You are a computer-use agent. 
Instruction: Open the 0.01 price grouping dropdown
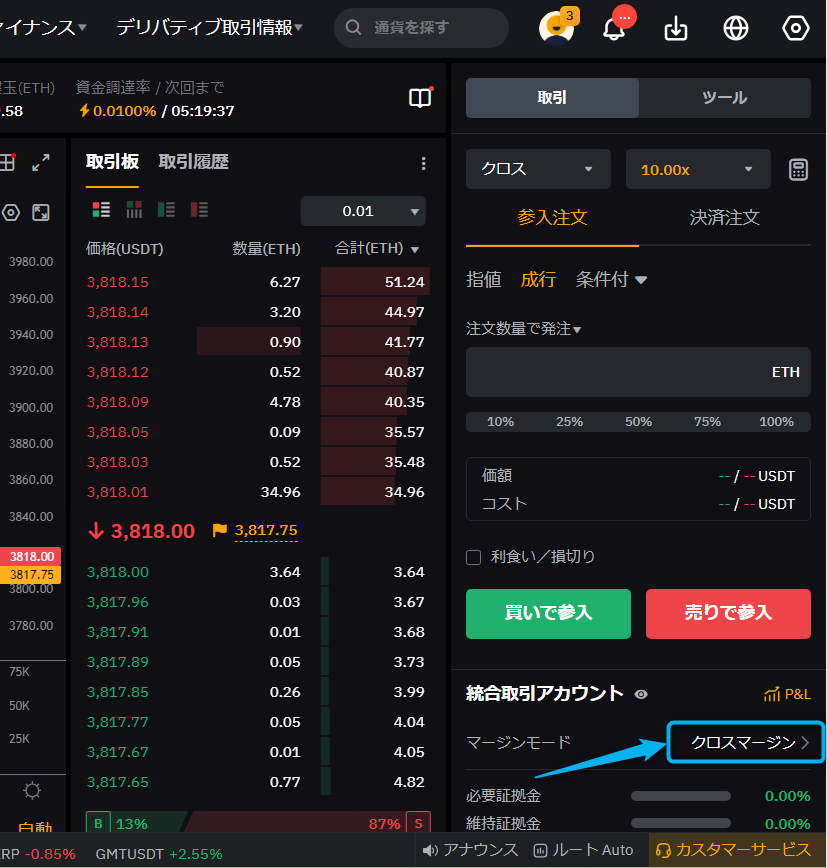tap(363, 211)
